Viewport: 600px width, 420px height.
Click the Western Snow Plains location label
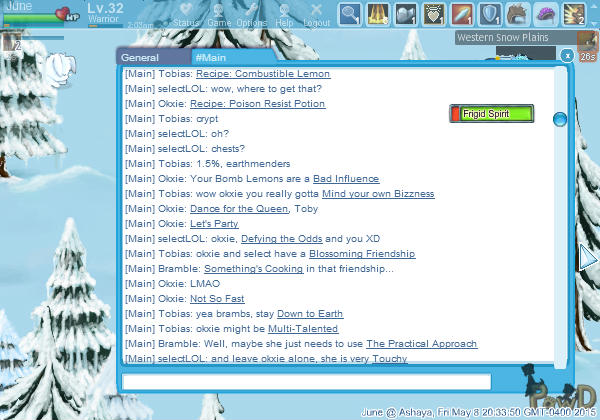point(502,37)
